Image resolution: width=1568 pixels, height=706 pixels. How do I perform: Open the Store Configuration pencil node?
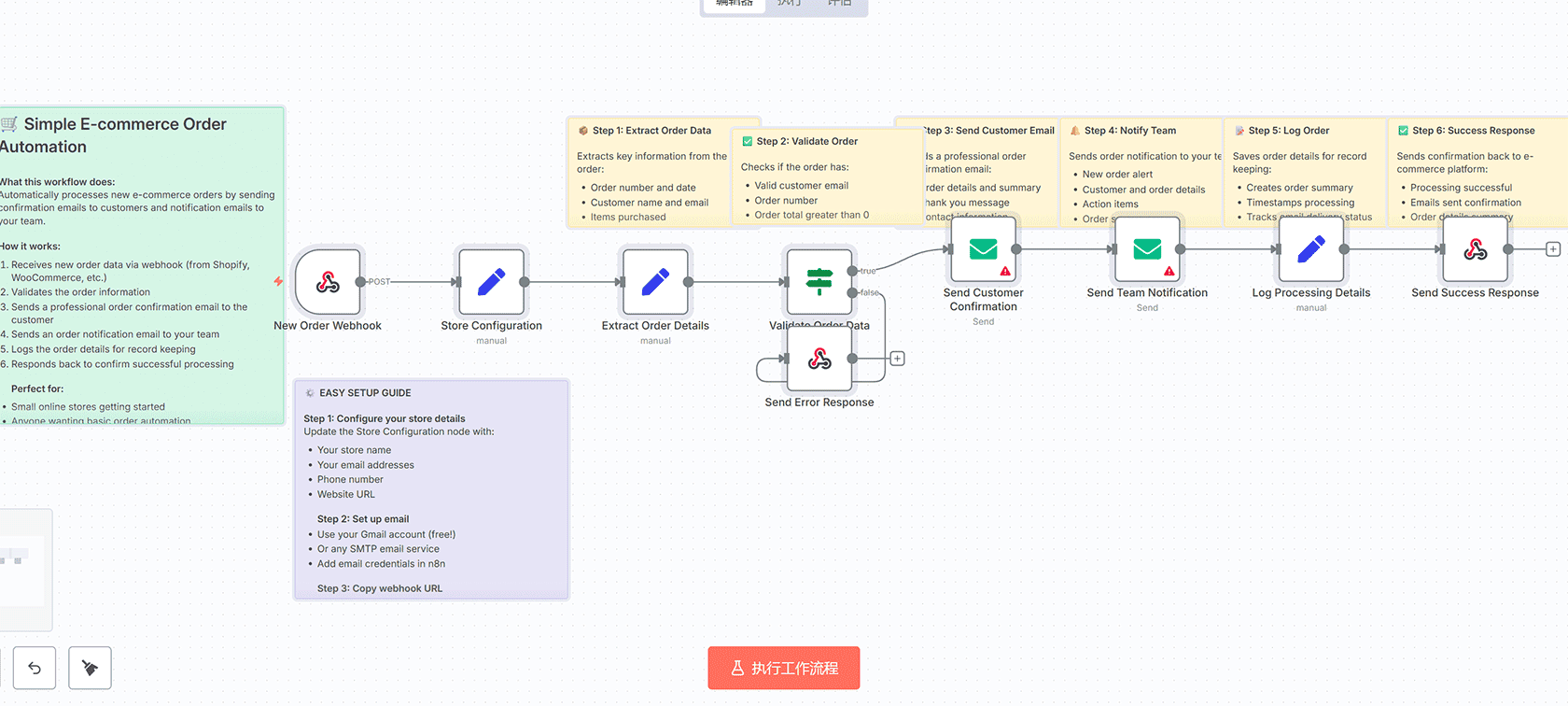point(491,282)
